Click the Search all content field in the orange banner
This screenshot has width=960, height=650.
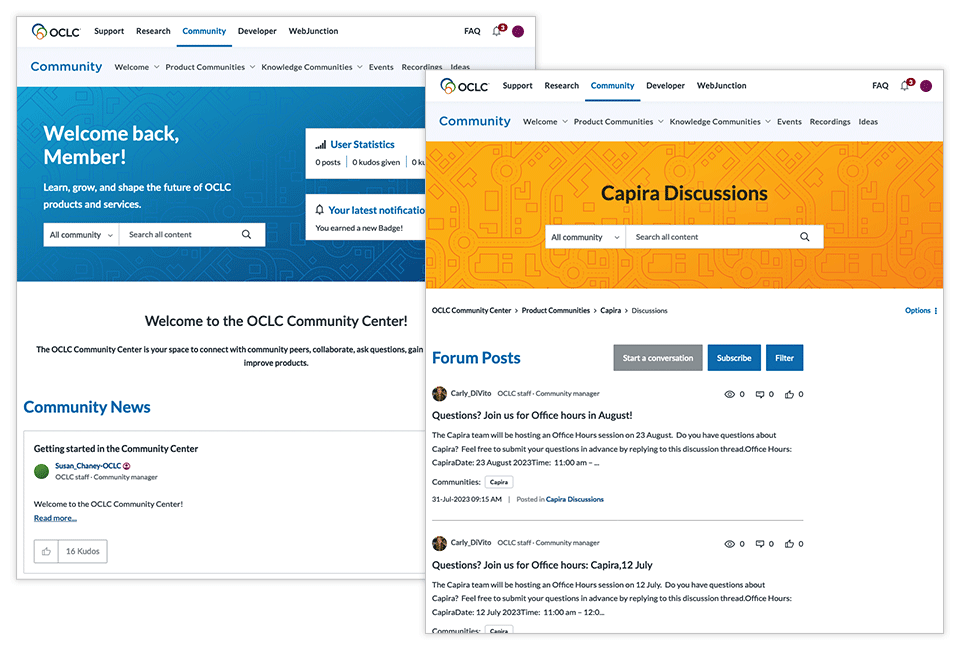click(710, 237)
